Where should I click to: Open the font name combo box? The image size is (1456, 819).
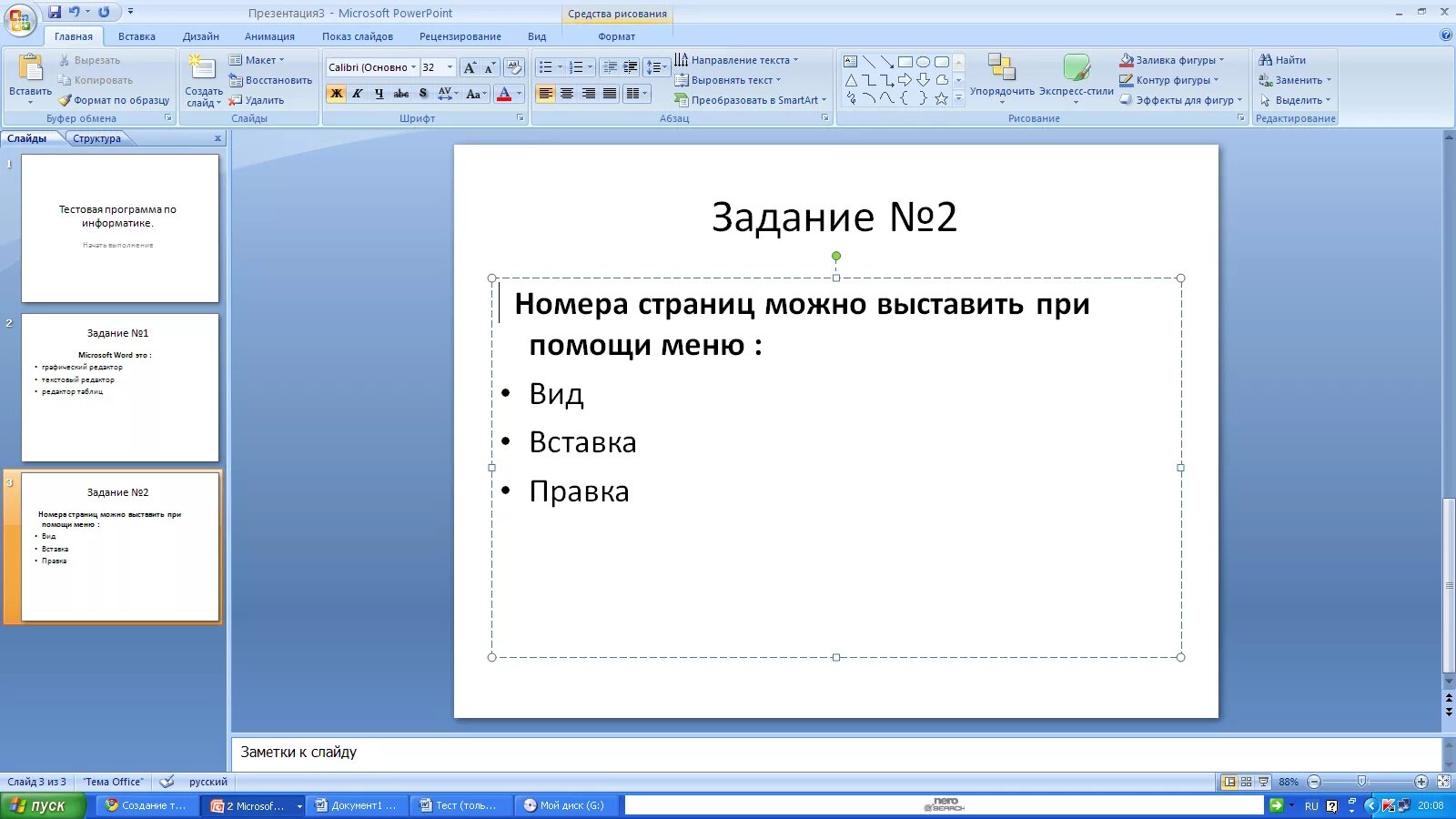click(371, 67)
